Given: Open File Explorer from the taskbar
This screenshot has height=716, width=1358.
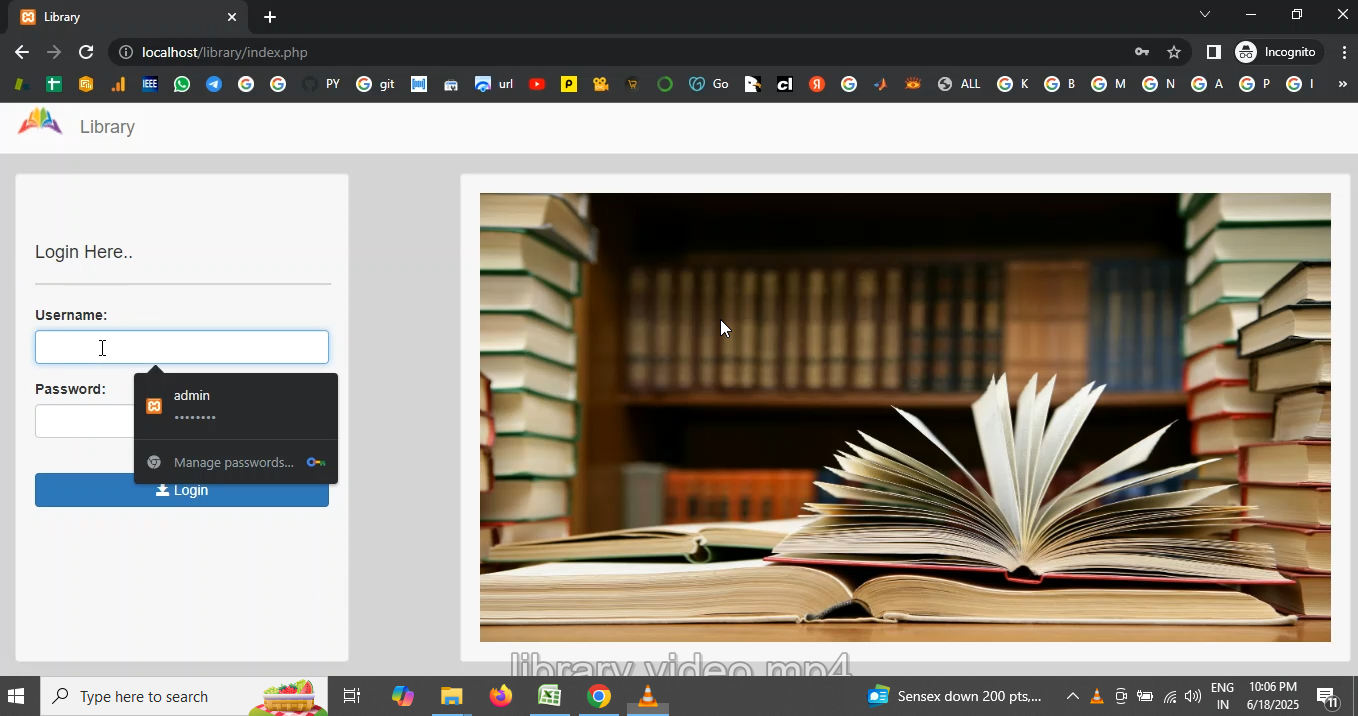Looking at the screenshot, I should (x=451, y=696).
